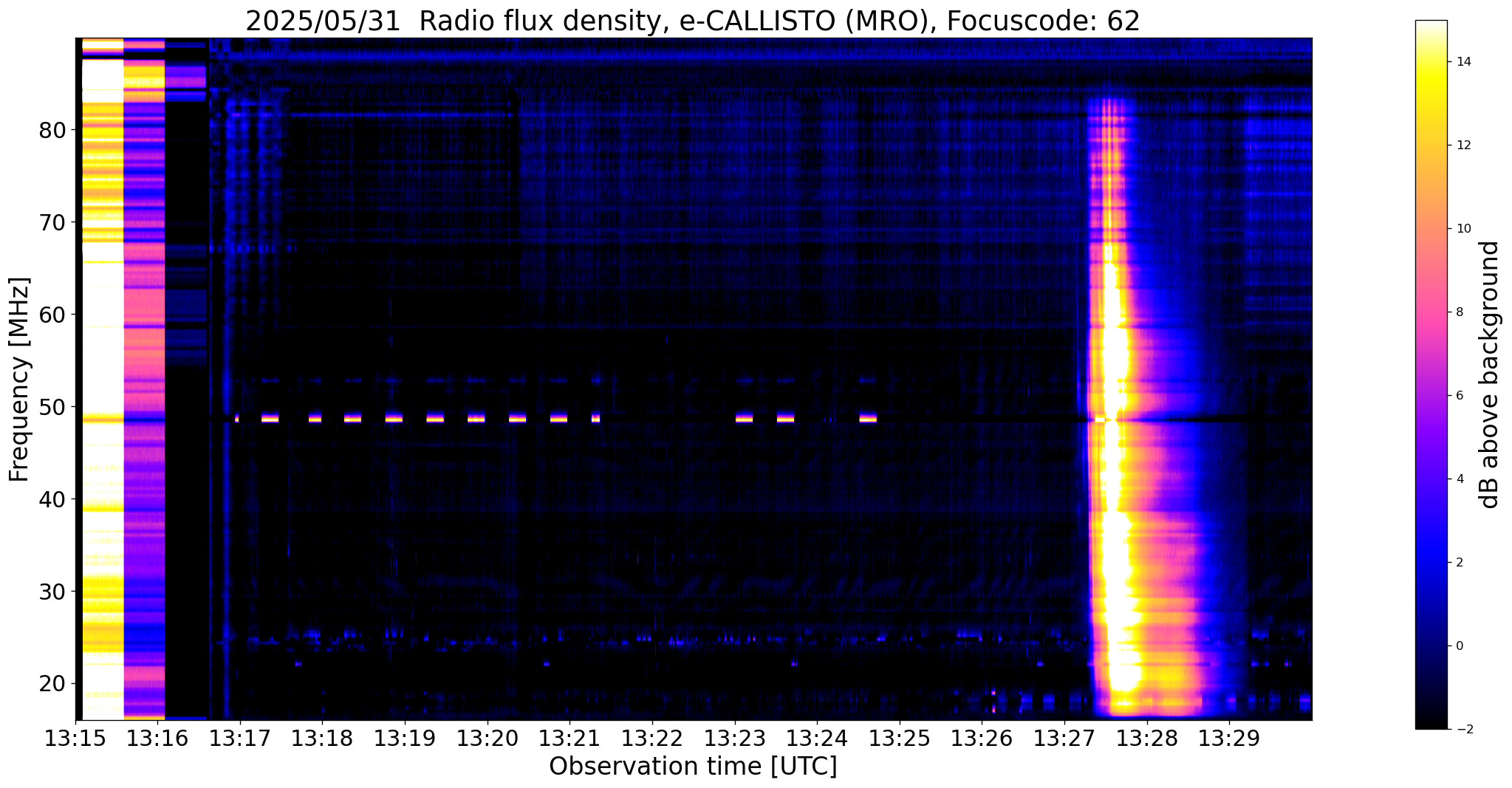Click the 13:24 time tick label
Image resolution: width=1512 pixels, height=788 pixels.
click(817, 738)
